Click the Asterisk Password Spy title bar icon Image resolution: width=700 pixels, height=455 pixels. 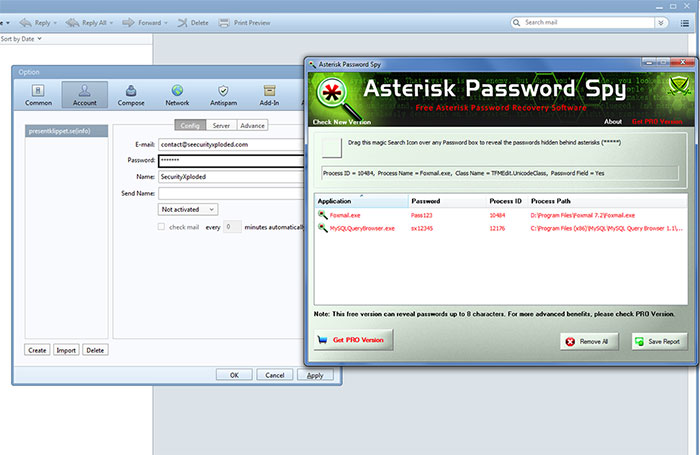click(312, 64)
